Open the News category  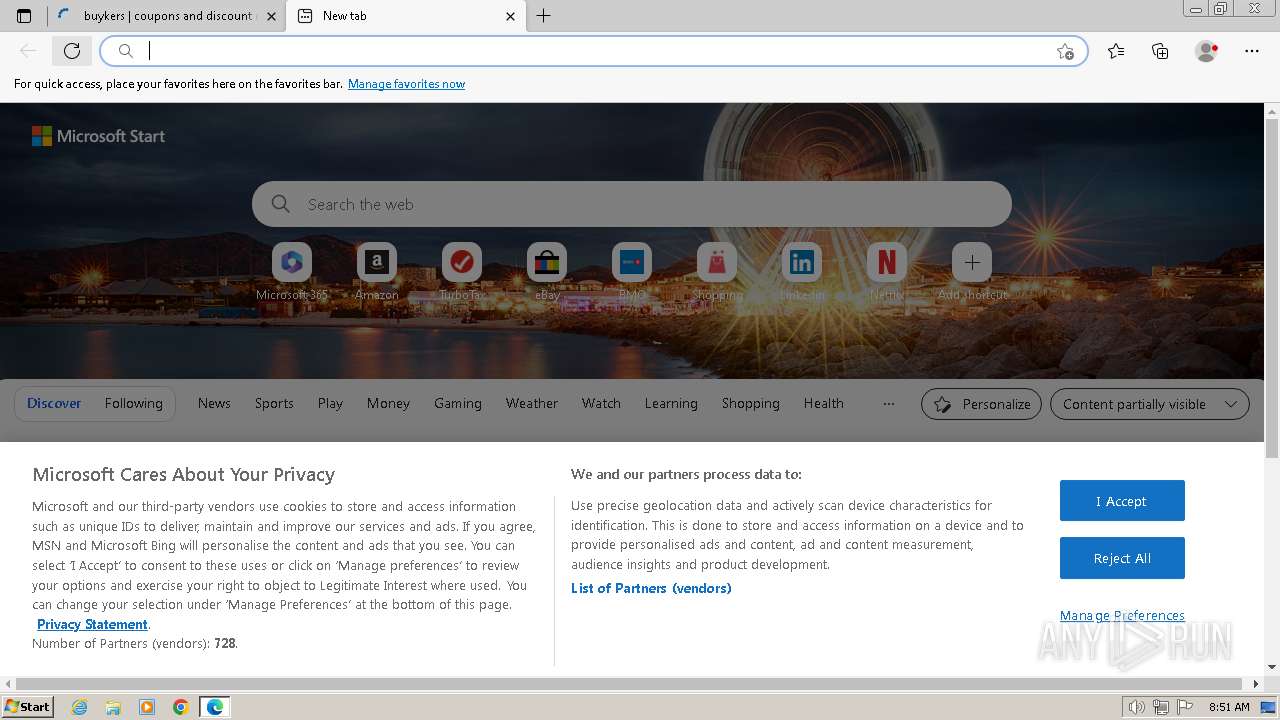214,404
